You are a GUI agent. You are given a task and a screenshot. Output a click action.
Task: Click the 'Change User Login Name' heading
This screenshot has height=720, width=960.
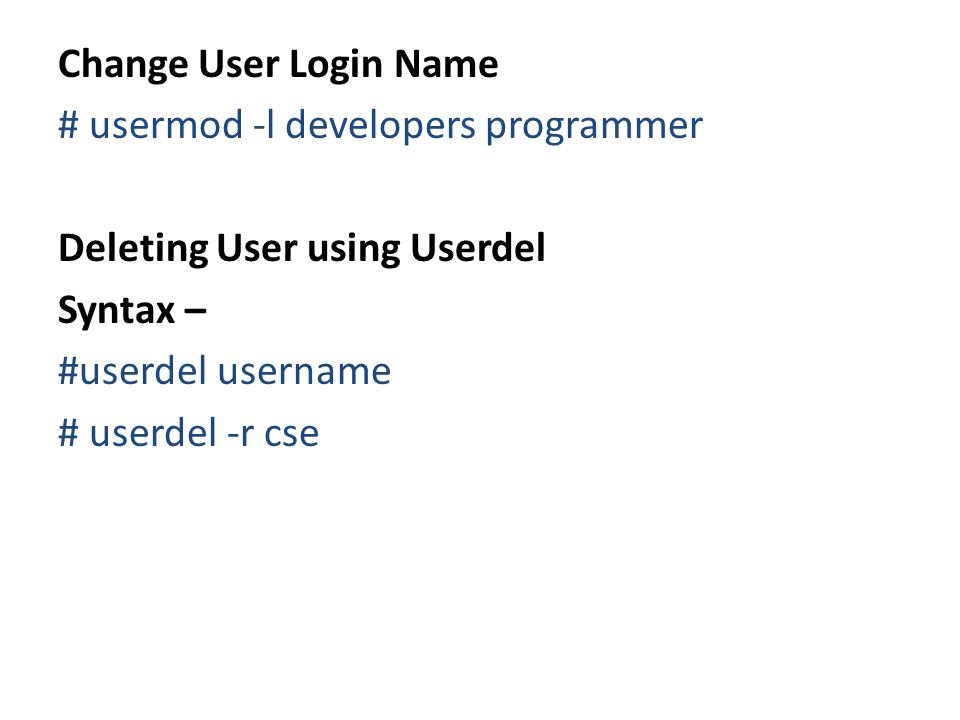(x=279, y=65)
